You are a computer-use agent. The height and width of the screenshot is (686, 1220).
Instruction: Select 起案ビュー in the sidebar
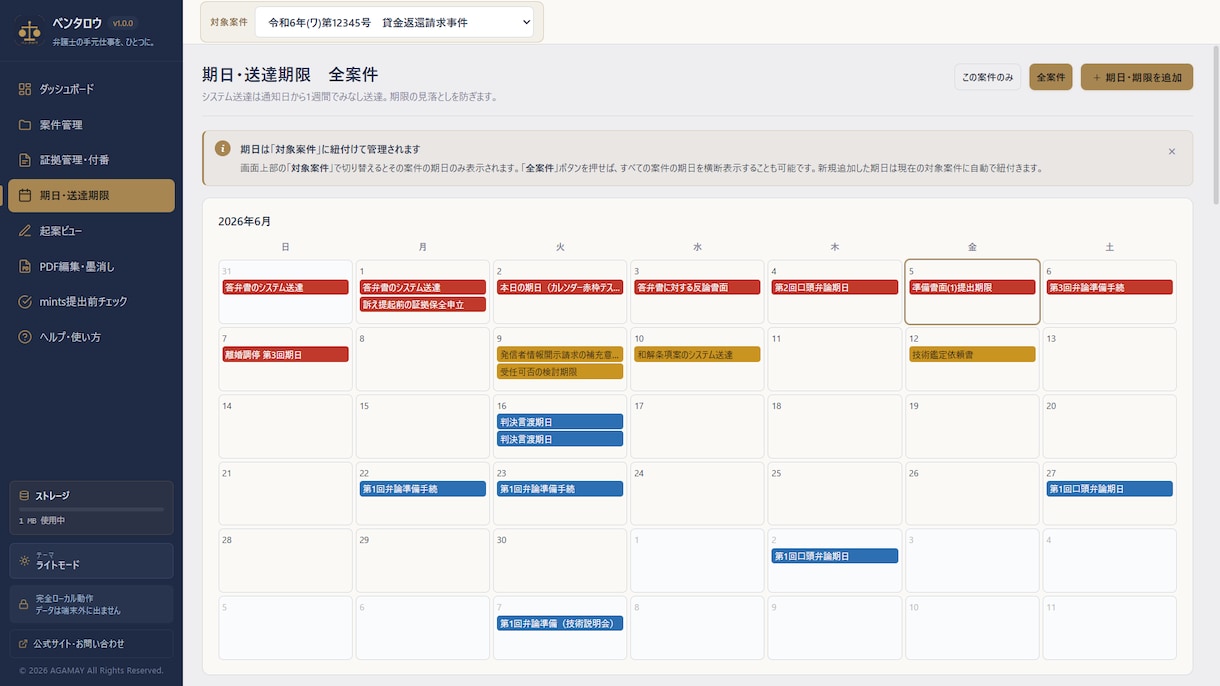[91, 231]
